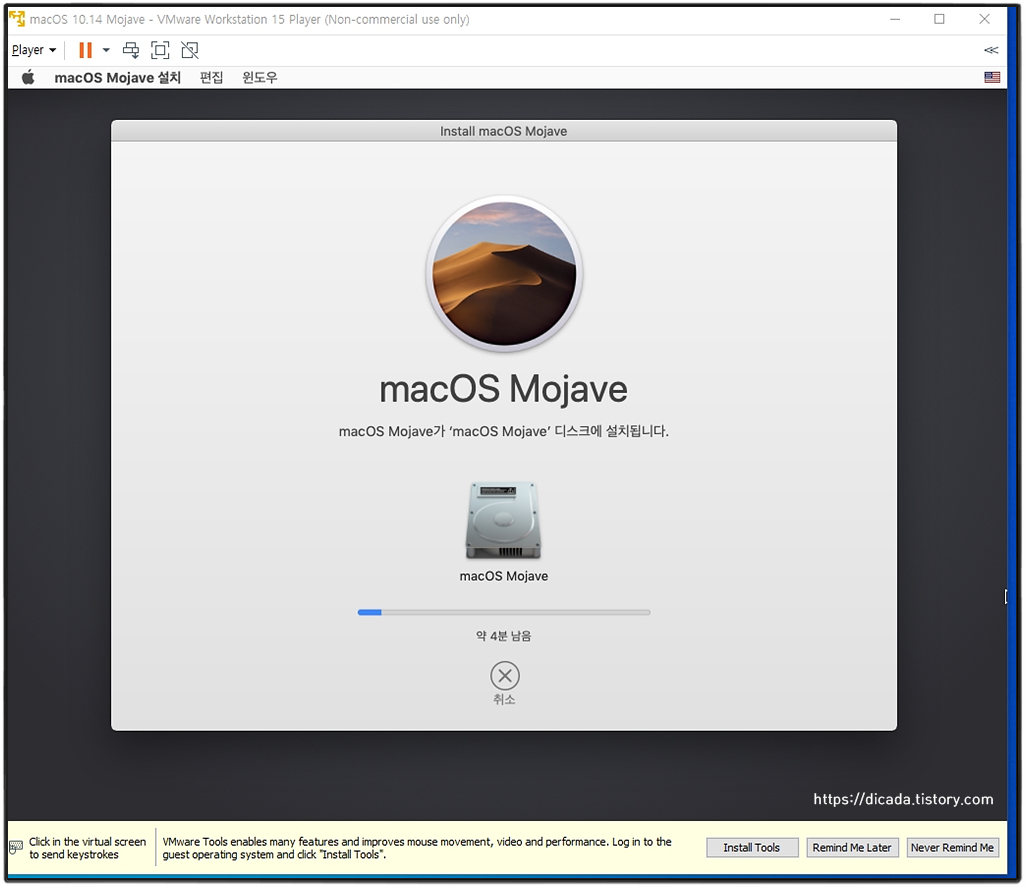The image size is (1026, 887).
Task: Click the double-chevron collapse icon in toolbar
Action: point(991,50)
